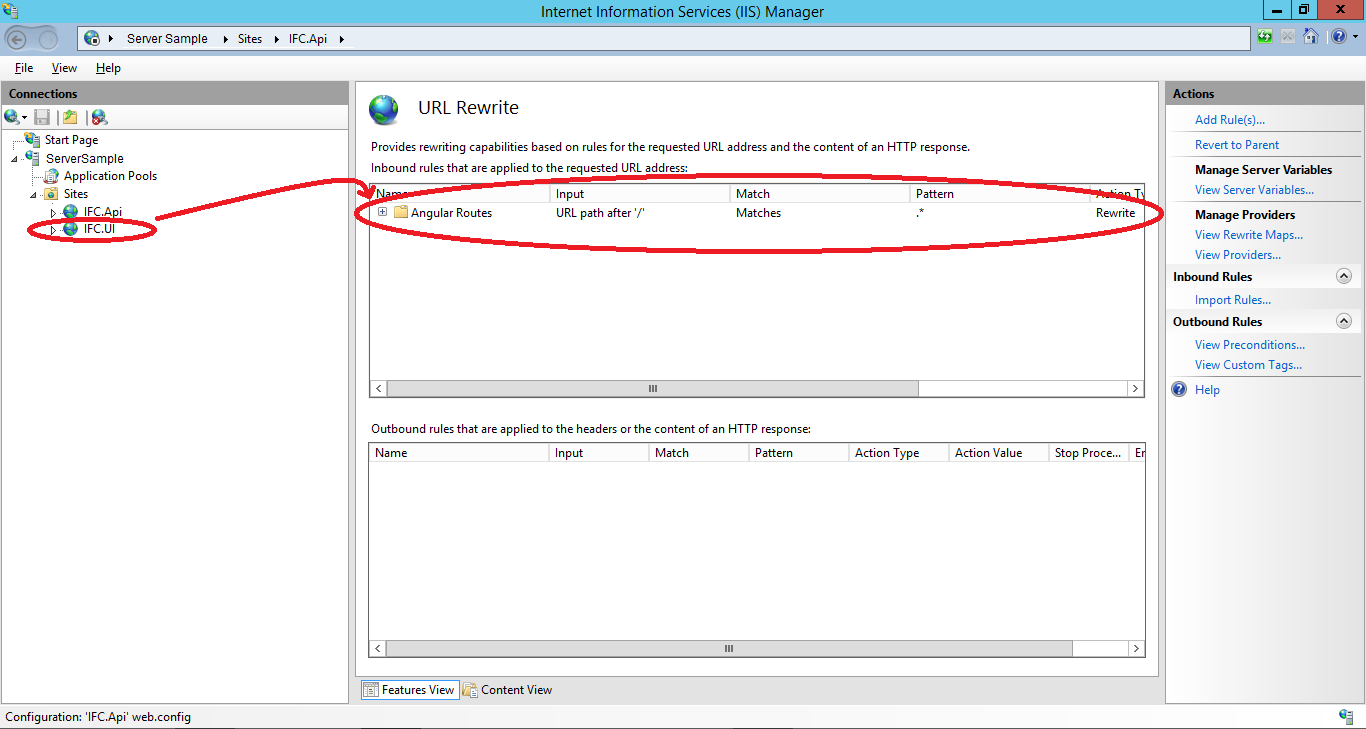Click the Angular Routes folder icon
This screenshot has height=729, width=1366.
pos(401,212)
